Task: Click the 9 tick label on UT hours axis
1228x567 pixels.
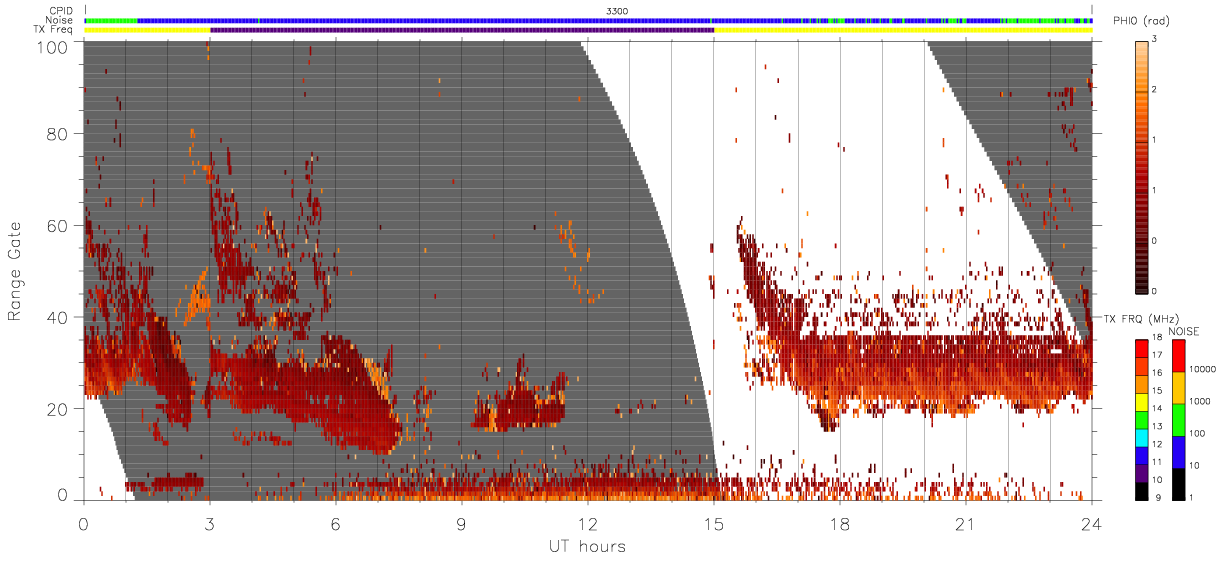Action: pos(462,524)
